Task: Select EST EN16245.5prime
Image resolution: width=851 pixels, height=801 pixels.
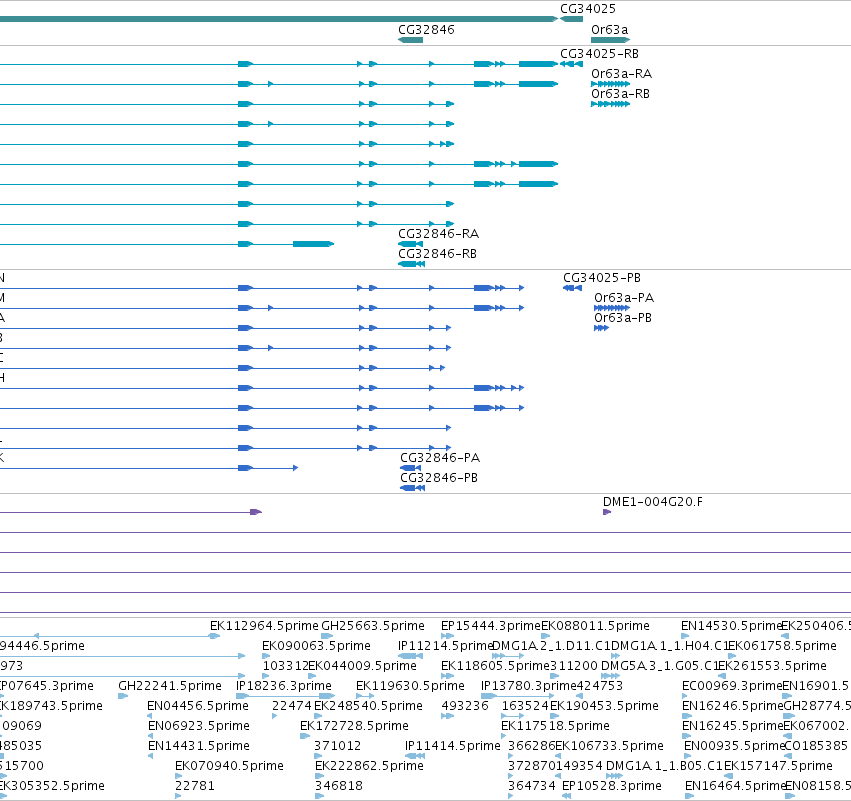Action: click(x=733, y=727)
